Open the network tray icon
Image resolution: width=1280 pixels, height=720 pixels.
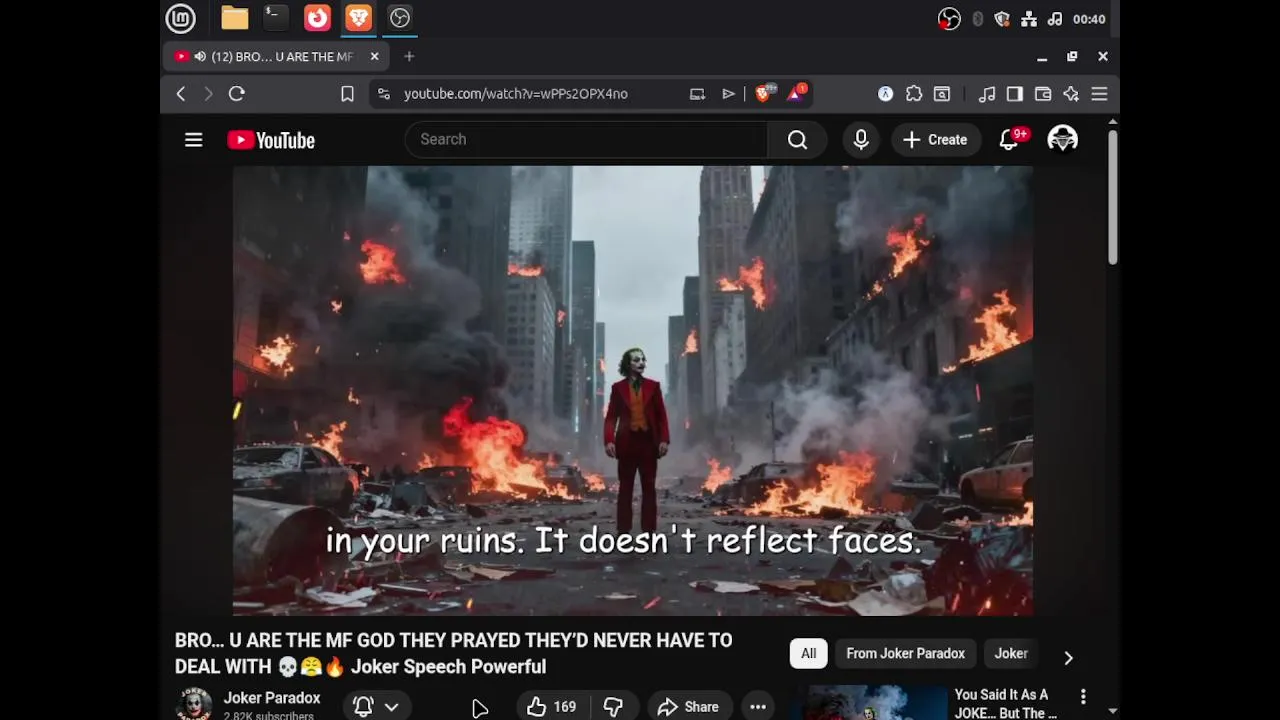1029,19
